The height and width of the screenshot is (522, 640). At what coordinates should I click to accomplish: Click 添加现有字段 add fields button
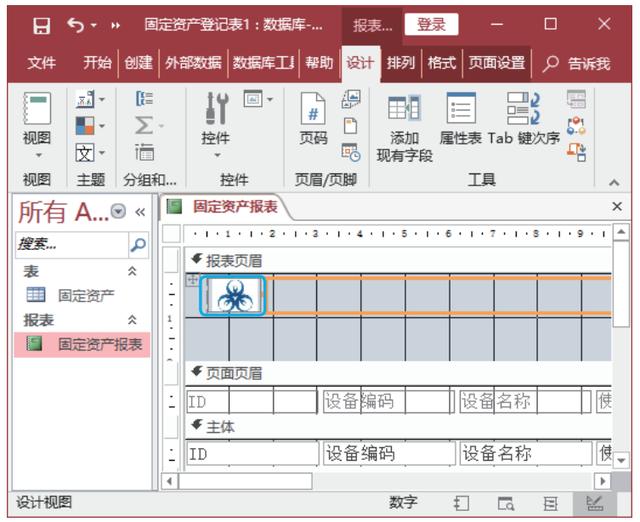404,128
